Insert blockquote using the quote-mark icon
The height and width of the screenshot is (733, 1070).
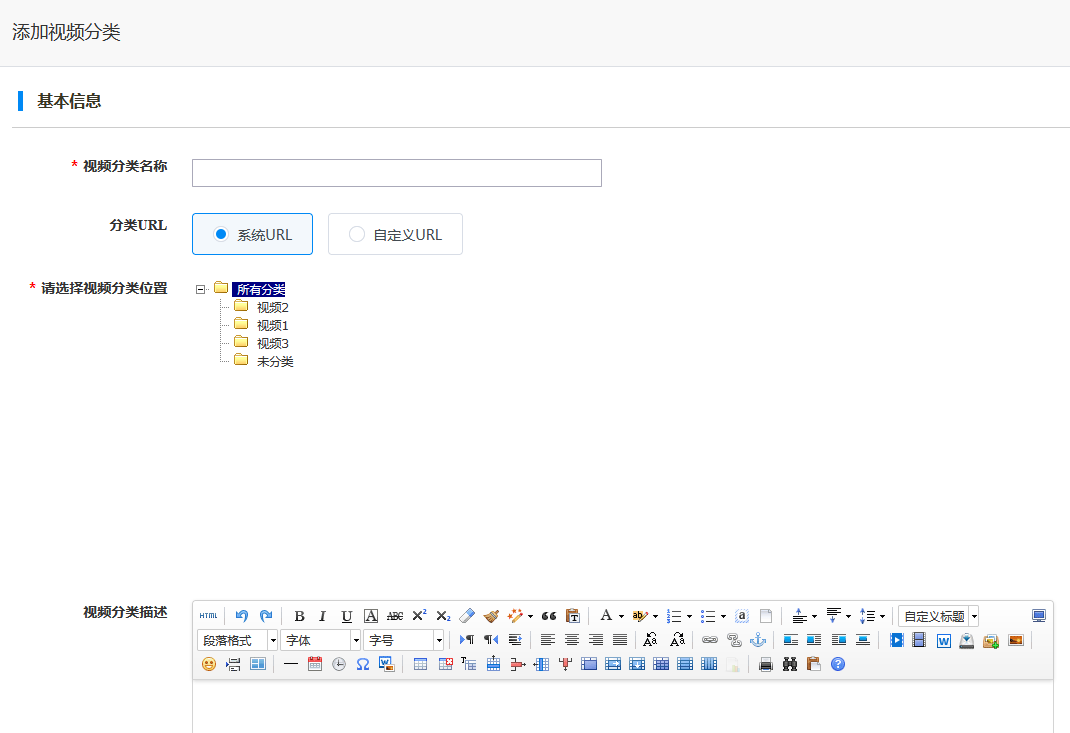(548, 616)
